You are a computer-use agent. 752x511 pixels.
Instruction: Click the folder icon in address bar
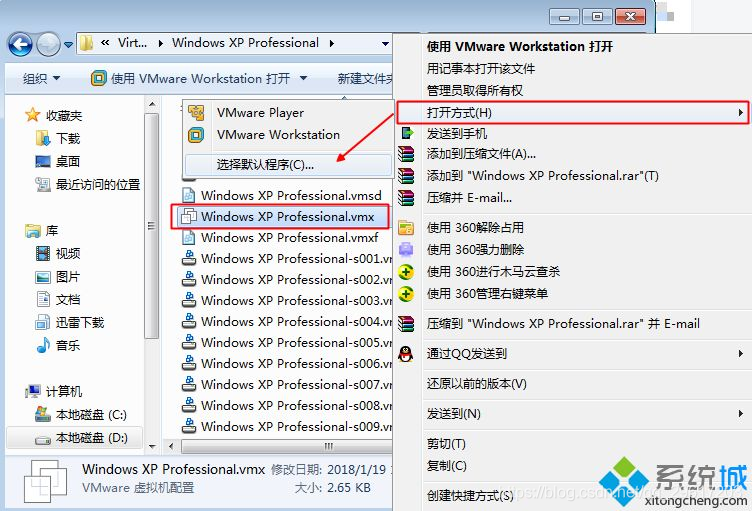click(x=86, y=43)
